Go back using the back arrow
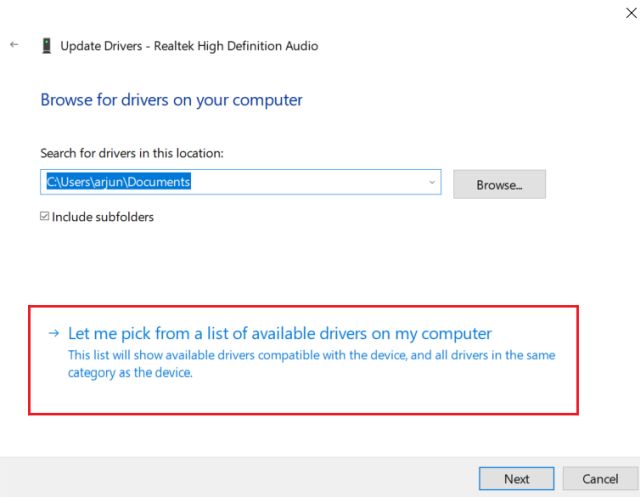This screenshot has height=497, width=640. [x=14, y=44]
